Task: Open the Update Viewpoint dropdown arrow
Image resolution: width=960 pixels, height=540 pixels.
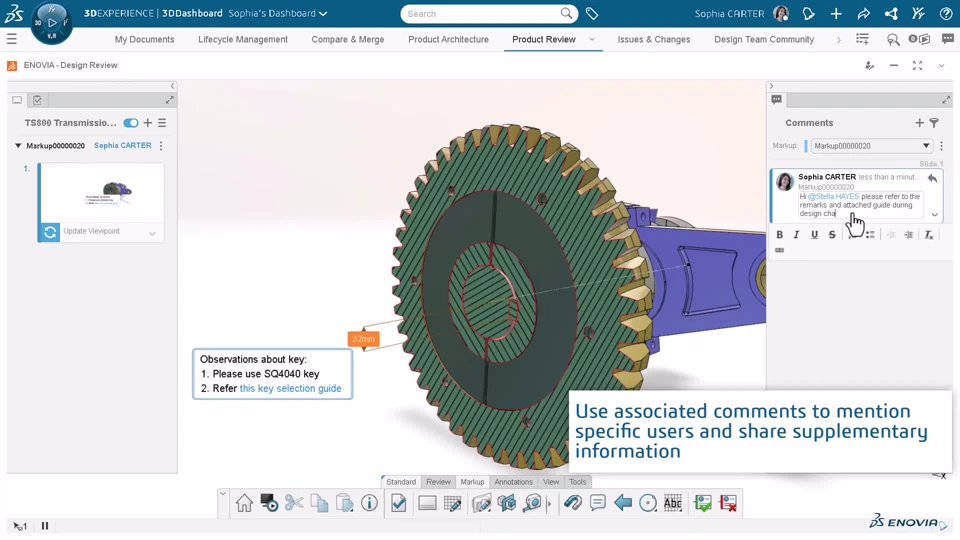Action: pyautogui.click(x=152, y=233)
